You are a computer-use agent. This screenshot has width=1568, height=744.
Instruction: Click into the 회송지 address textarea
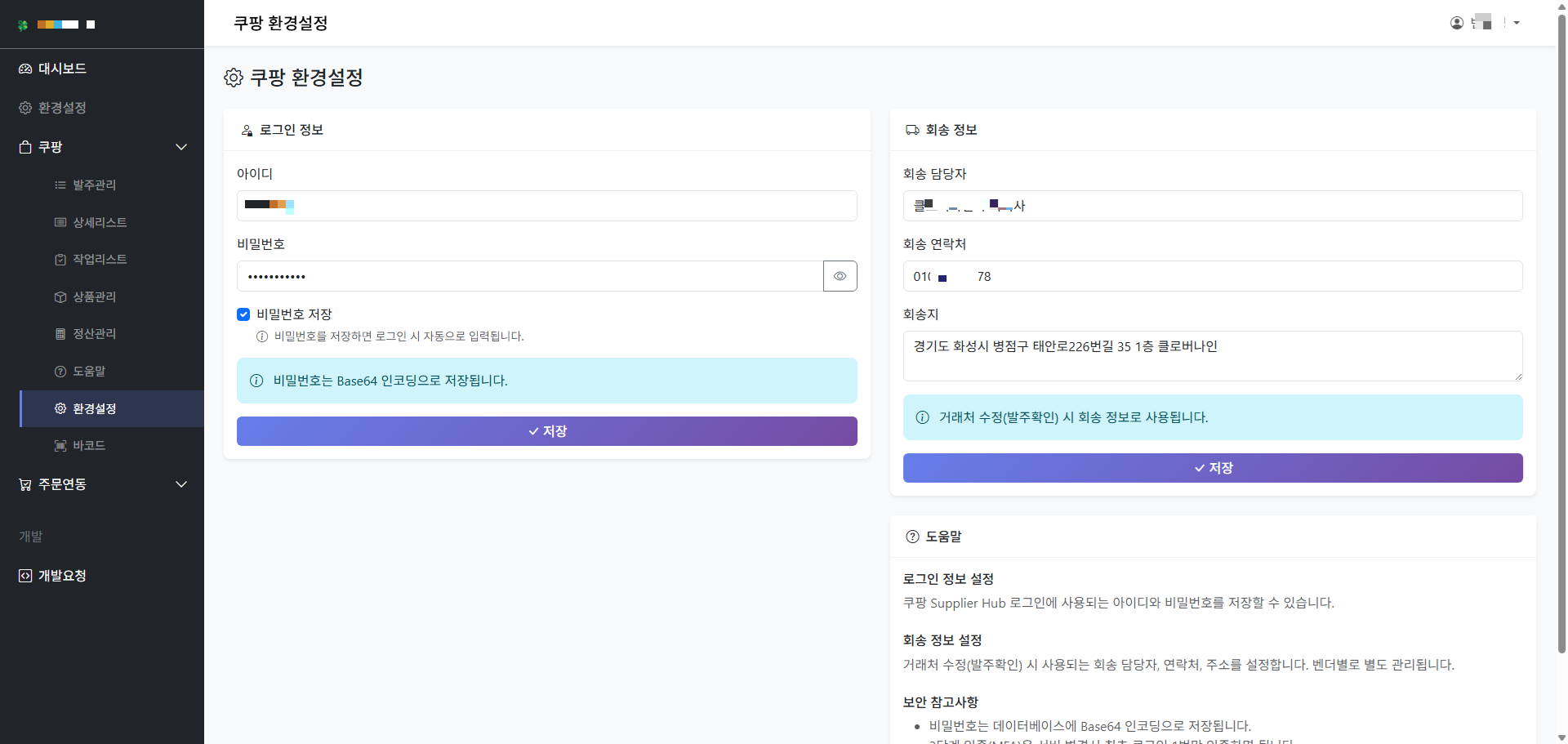1213,356
